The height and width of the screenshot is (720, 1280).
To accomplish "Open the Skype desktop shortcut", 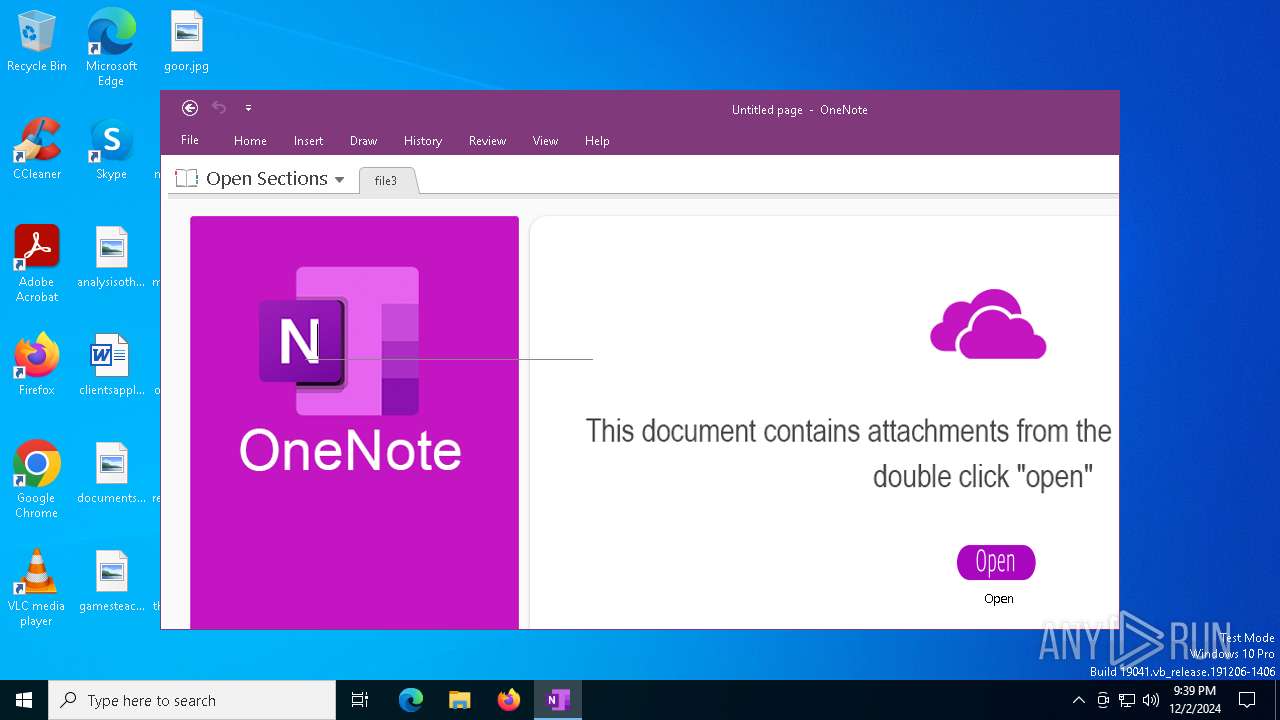I will click(111, 149).
